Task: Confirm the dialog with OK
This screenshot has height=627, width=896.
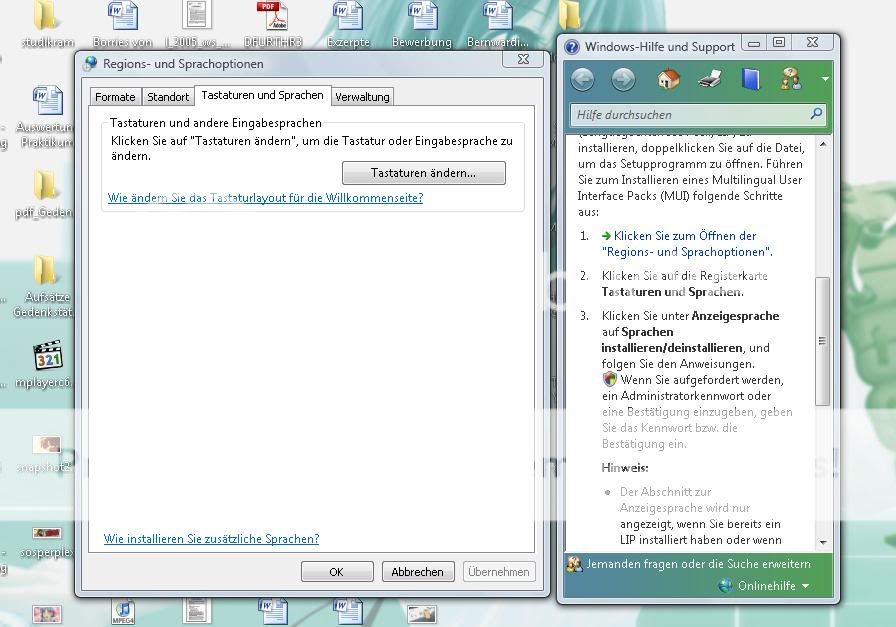Action: point(337,572)
